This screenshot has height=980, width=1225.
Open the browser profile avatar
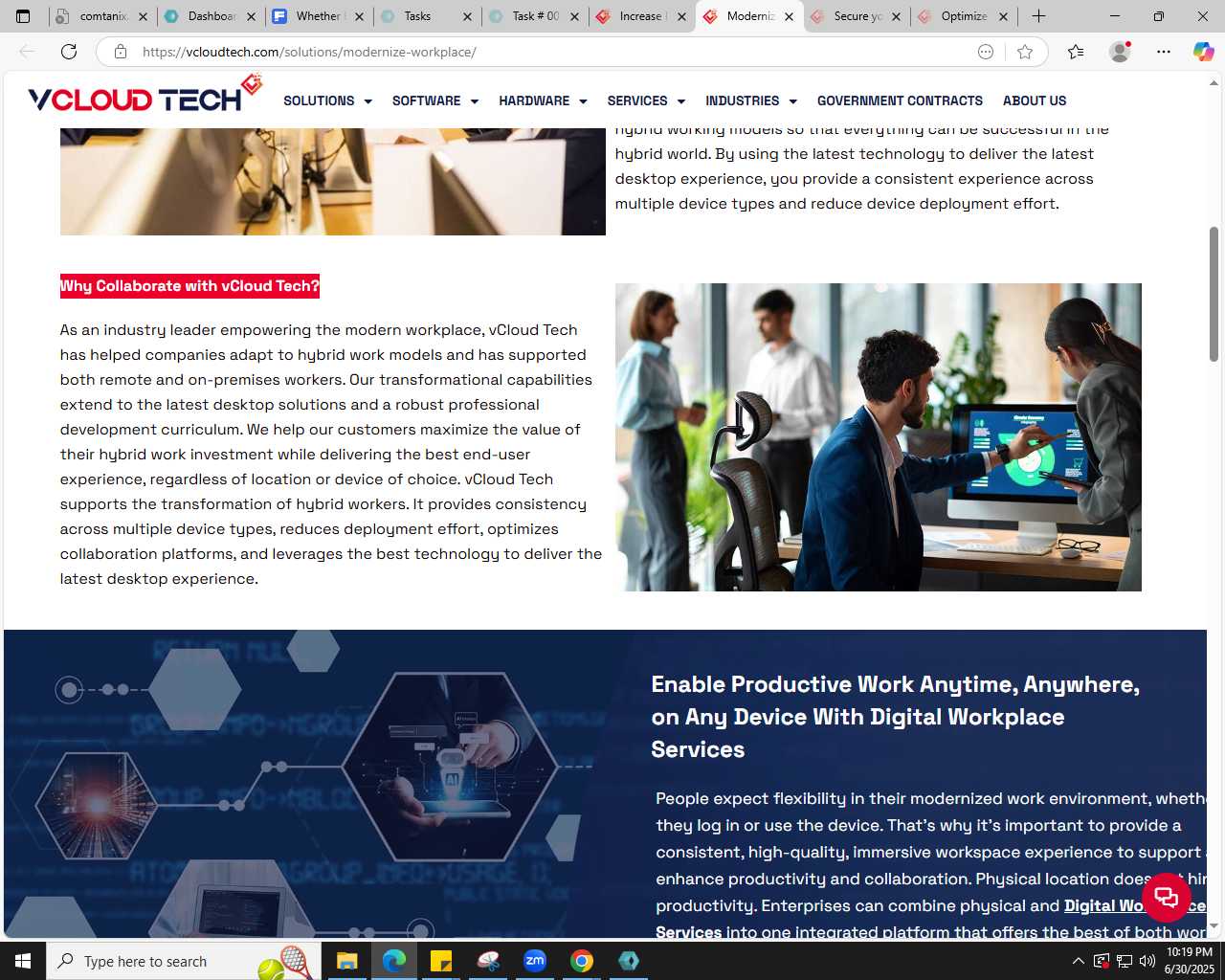coord(1120,52)
